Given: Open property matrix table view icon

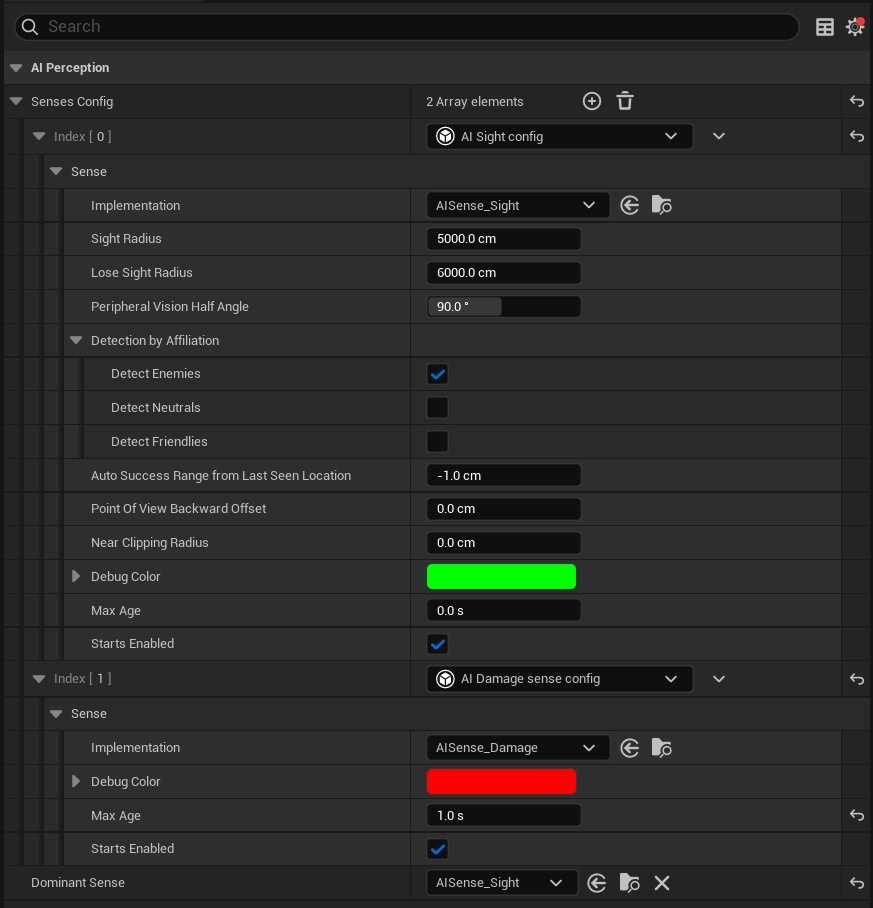Looking at the screenshot, I should click(825, 27).
